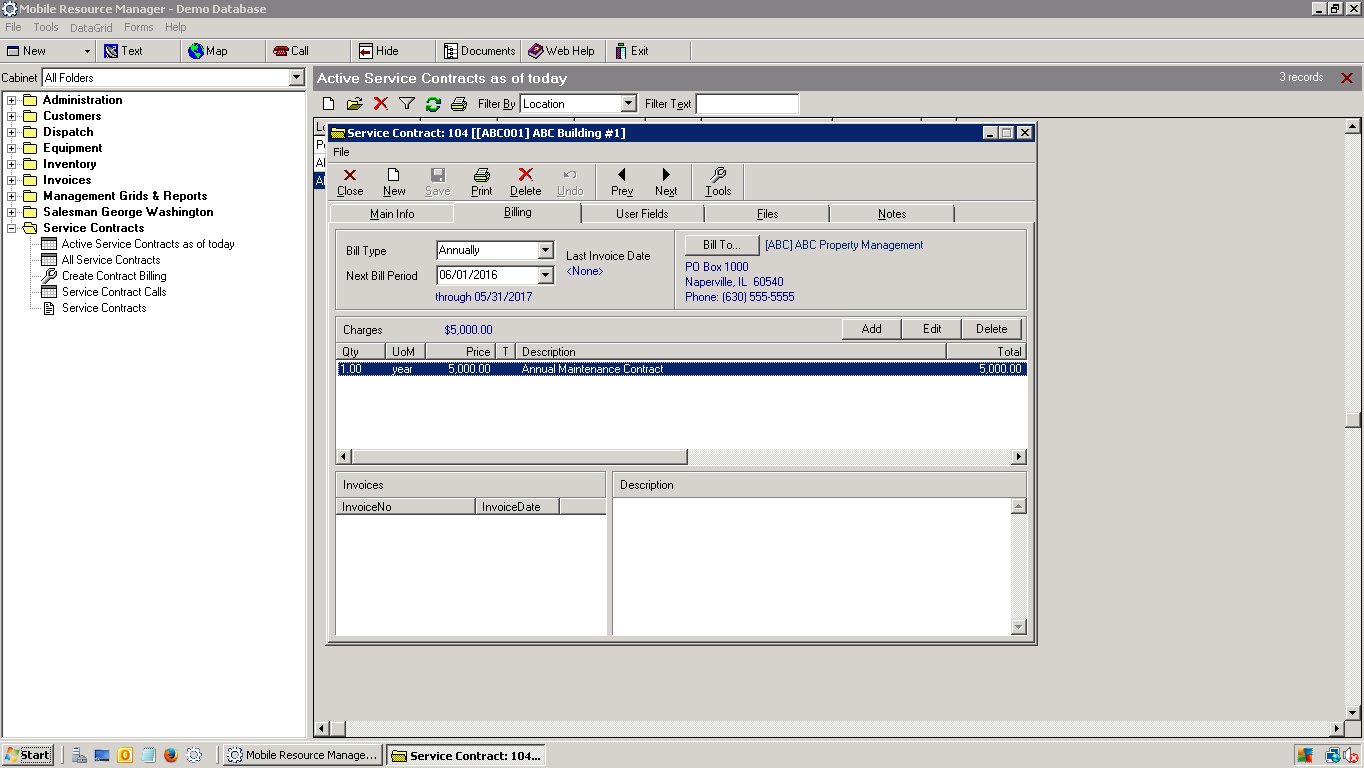Click Print in Service Contract toolbar
The image size is (1364, 768).
coord(481,182)
